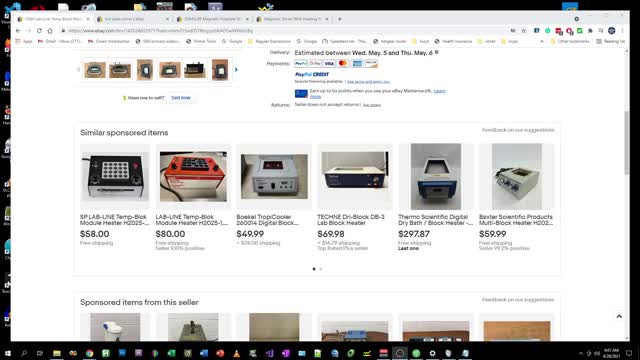
Task: Open Chrome from the taskbar
Action: tap(89, 353)
